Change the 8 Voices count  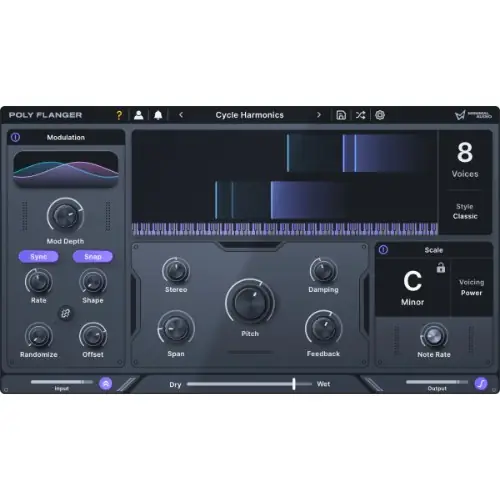coord(465,159)
